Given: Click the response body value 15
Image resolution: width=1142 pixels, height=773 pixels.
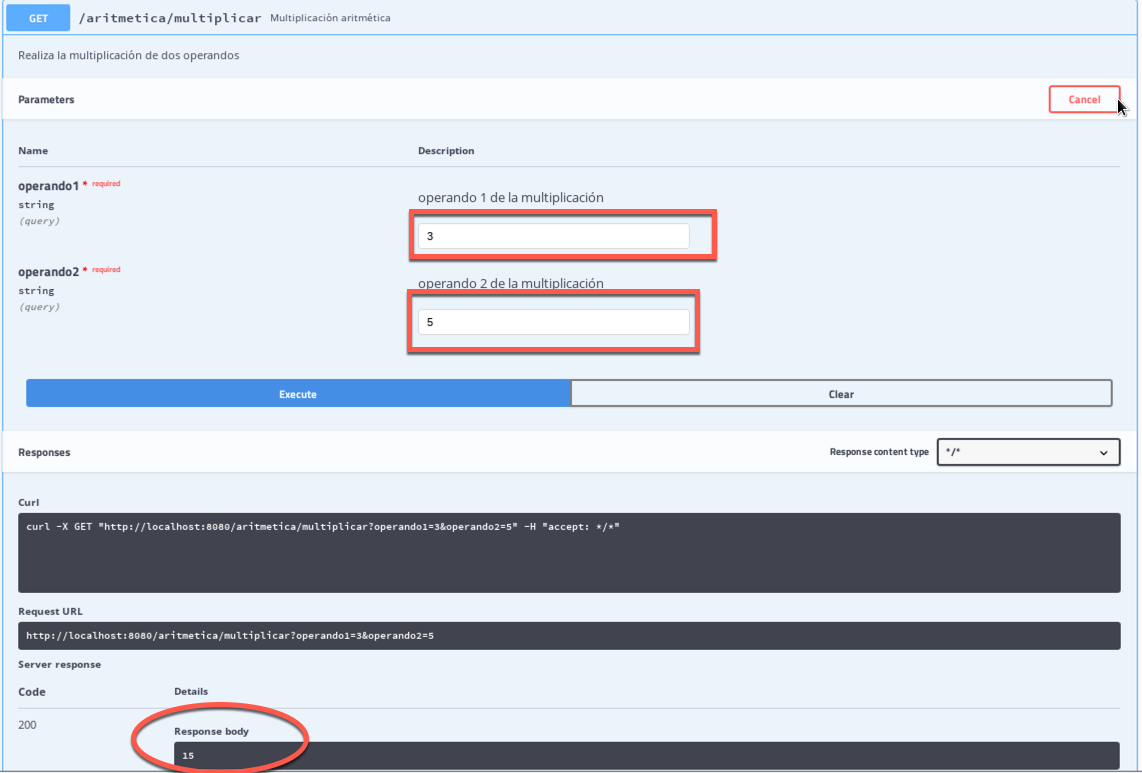Looking at the screenshot, I should [189, 756].
